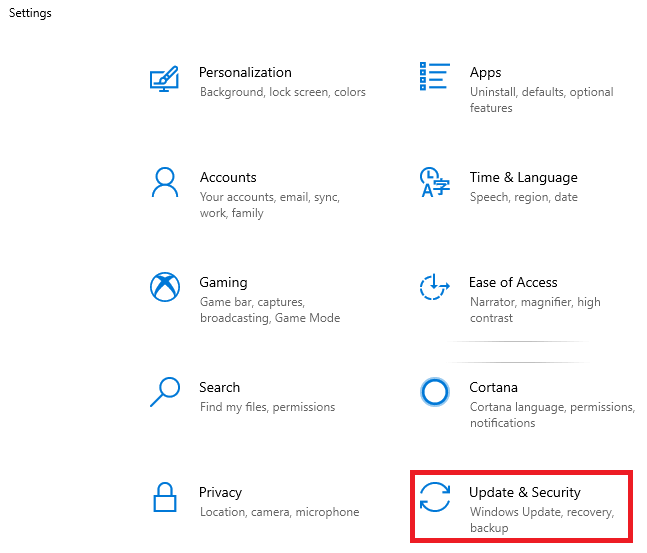Viewport: 647px width, 553px height.
Task: Select the Gaming category title
Action: (223, 283)
